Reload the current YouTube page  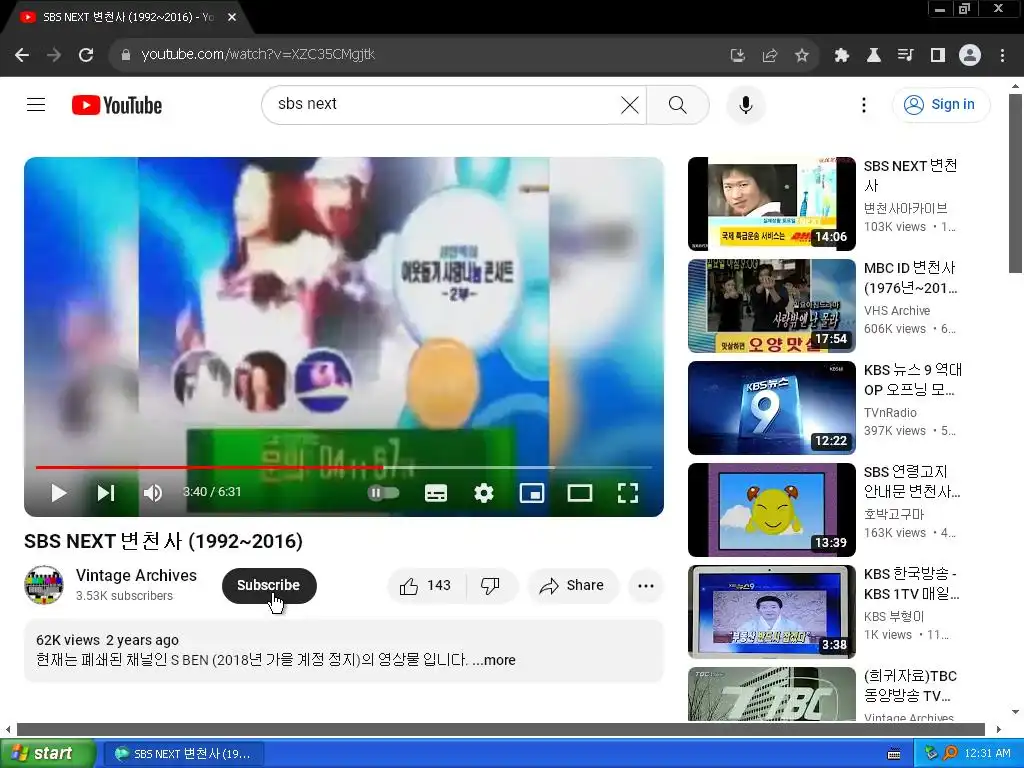[x=86, y=55]
